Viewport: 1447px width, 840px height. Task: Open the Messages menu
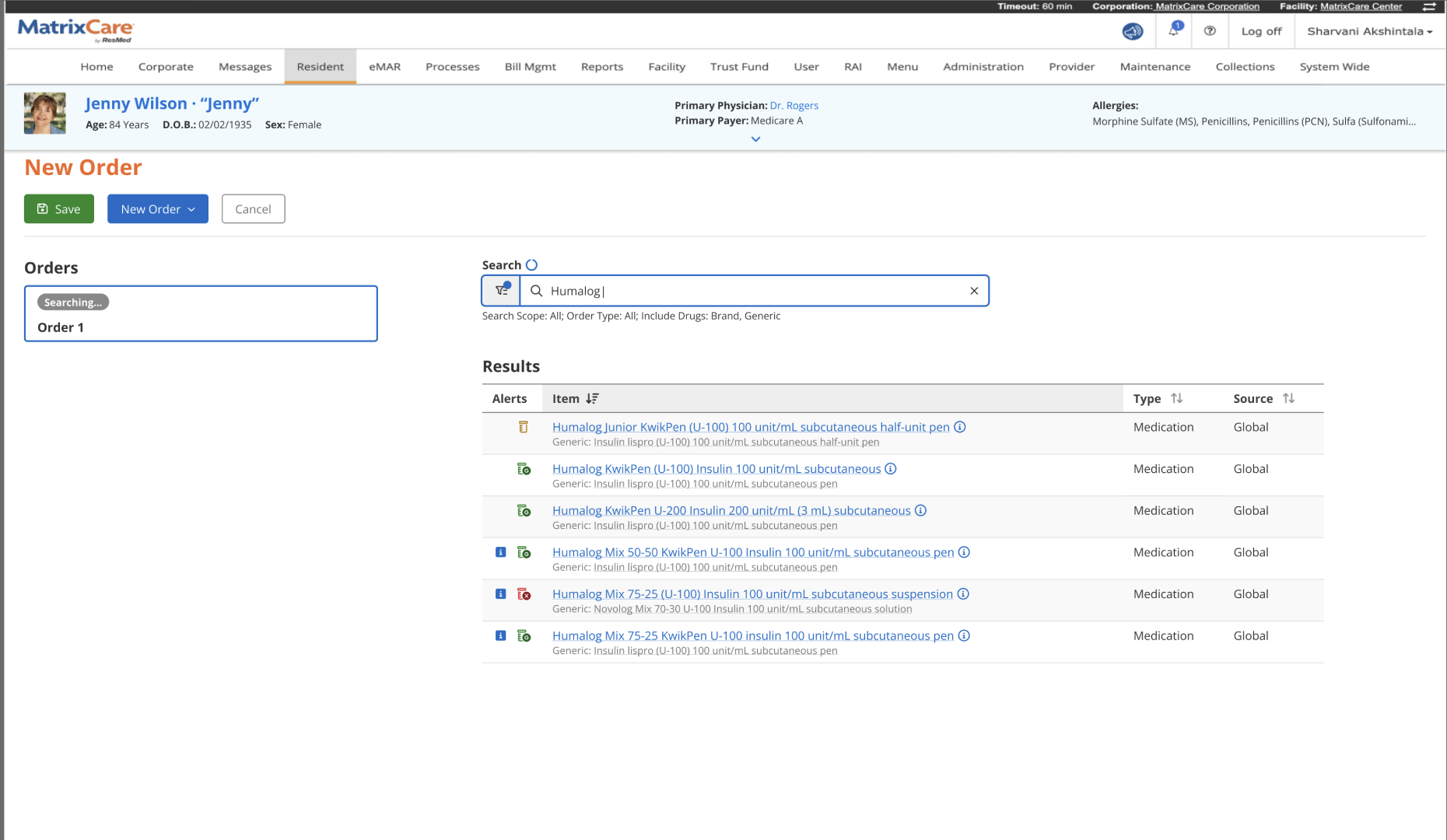pyautogui.click(x=245, y=67)
